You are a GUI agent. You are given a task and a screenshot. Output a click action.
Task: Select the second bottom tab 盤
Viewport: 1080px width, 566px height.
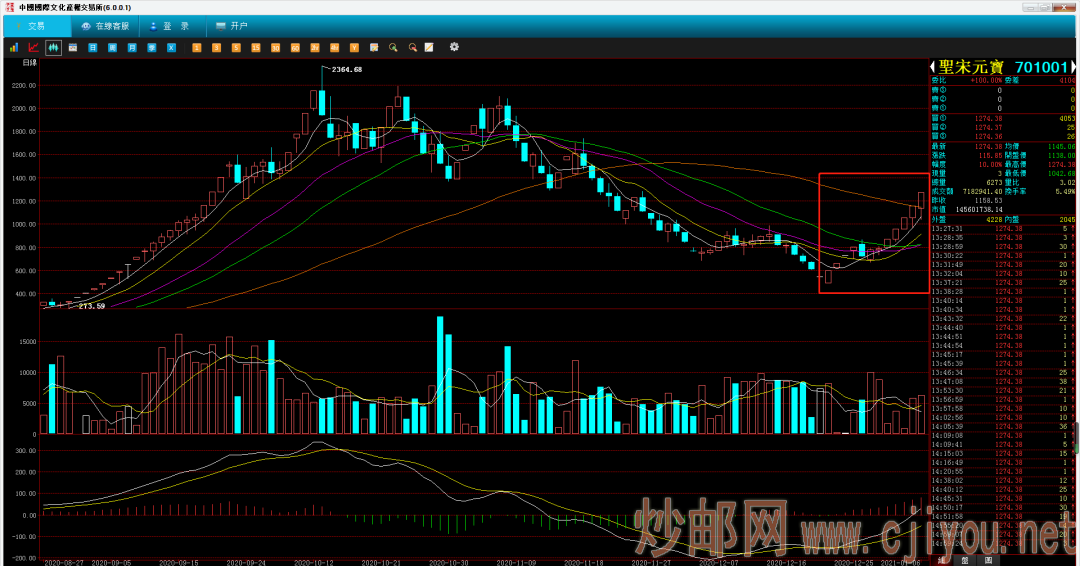tap(963, 560)
